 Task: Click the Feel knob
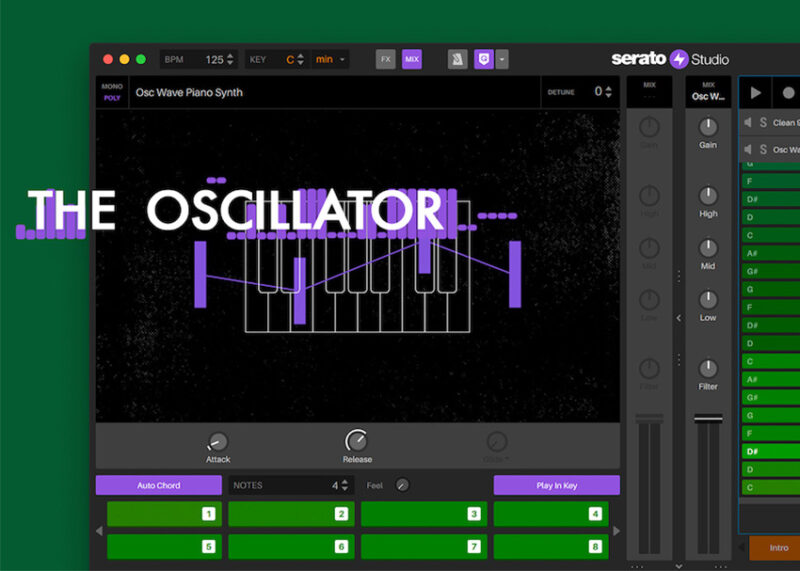point(402,485)
